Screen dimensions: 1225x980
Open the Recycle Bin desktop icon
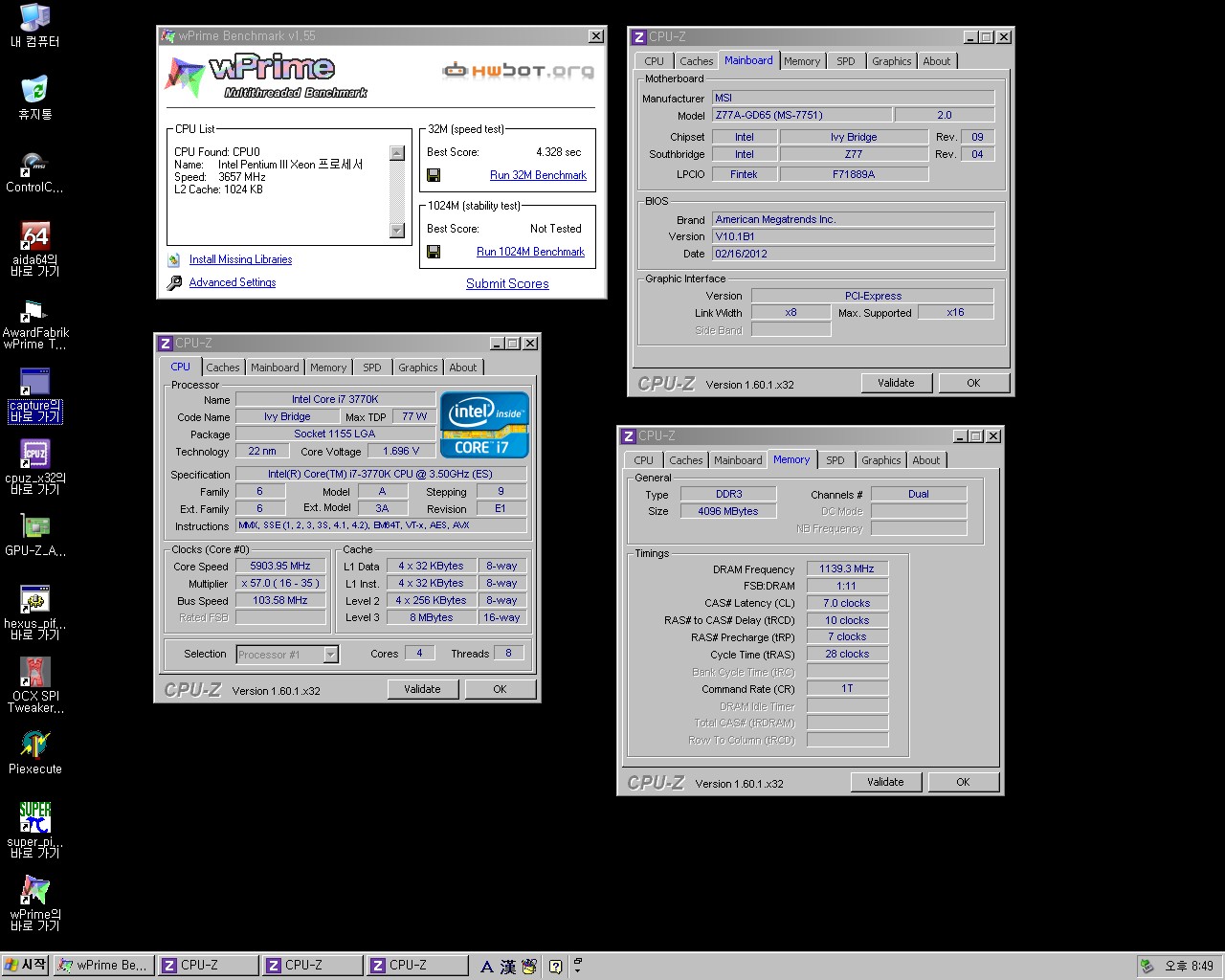(34, 92)
